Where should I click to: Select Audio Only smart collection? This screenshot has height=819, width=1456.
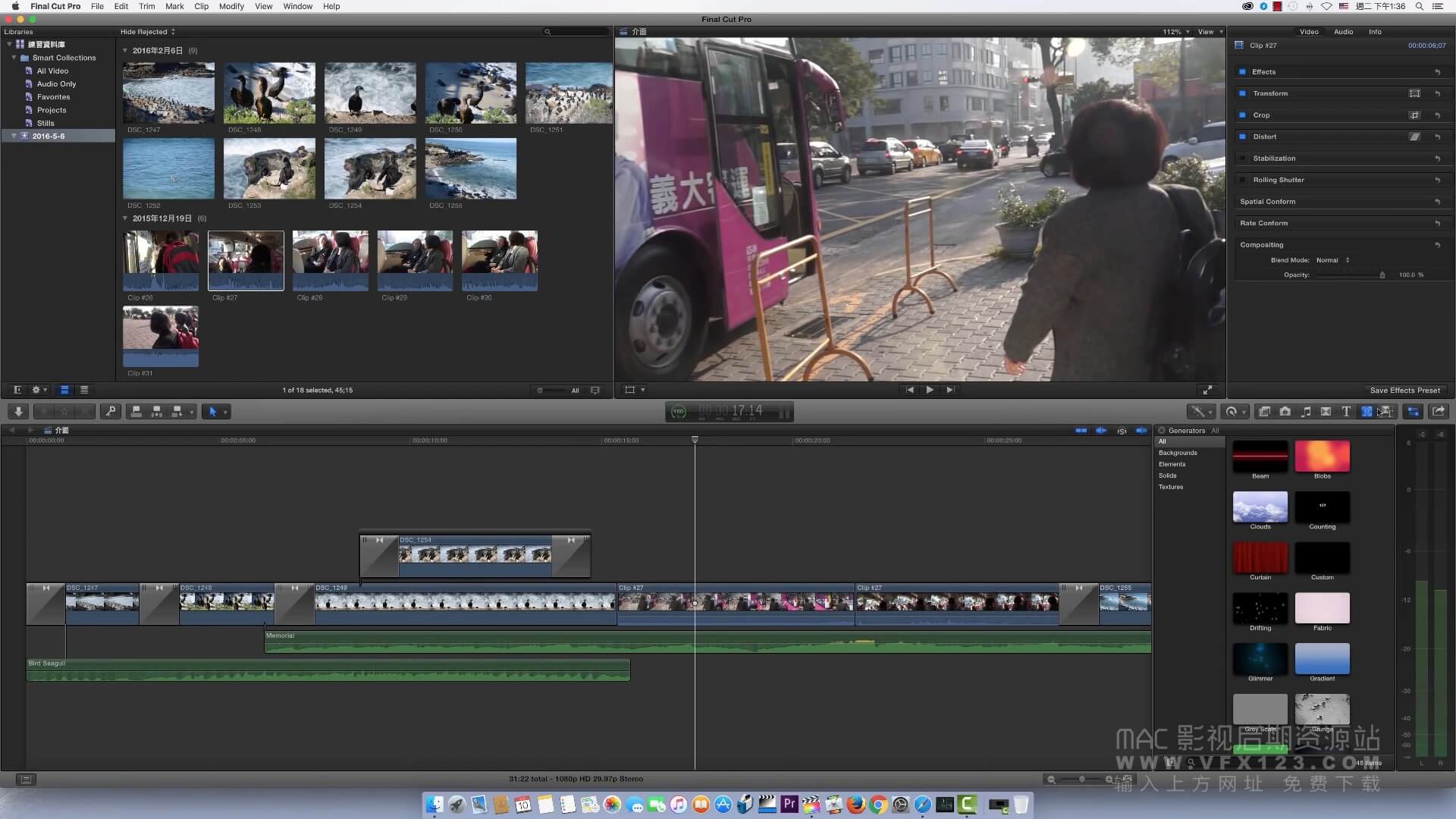click(56, 84)
